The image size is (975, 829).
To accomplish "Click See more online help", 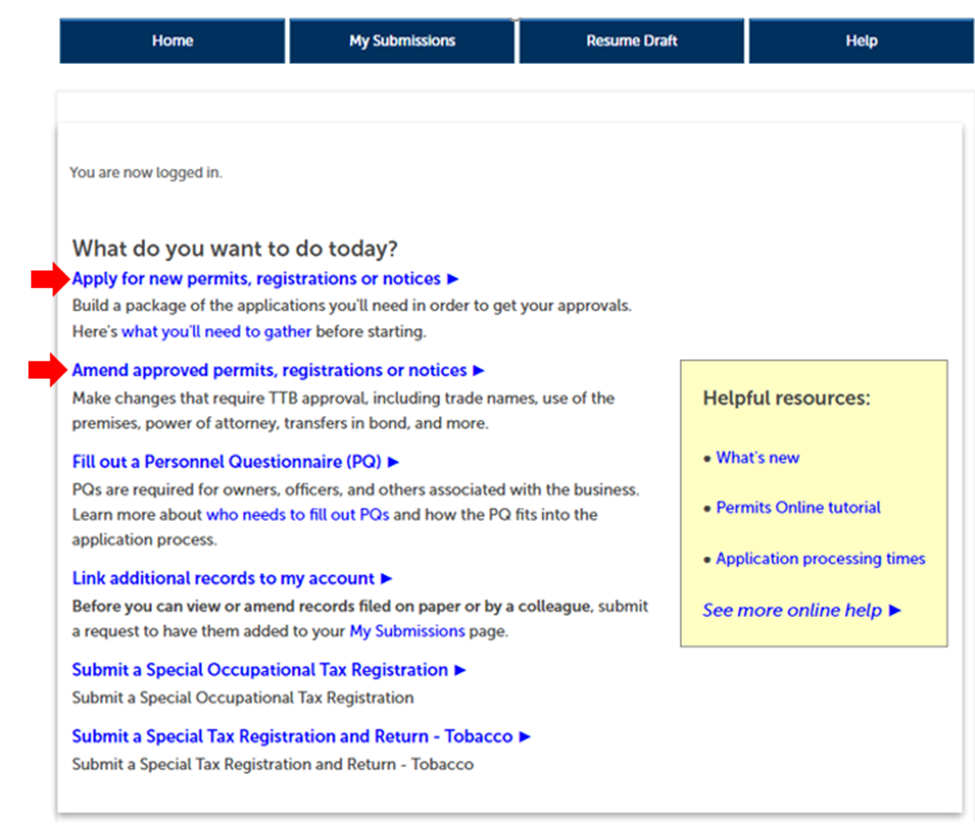I will pos(792,611).
